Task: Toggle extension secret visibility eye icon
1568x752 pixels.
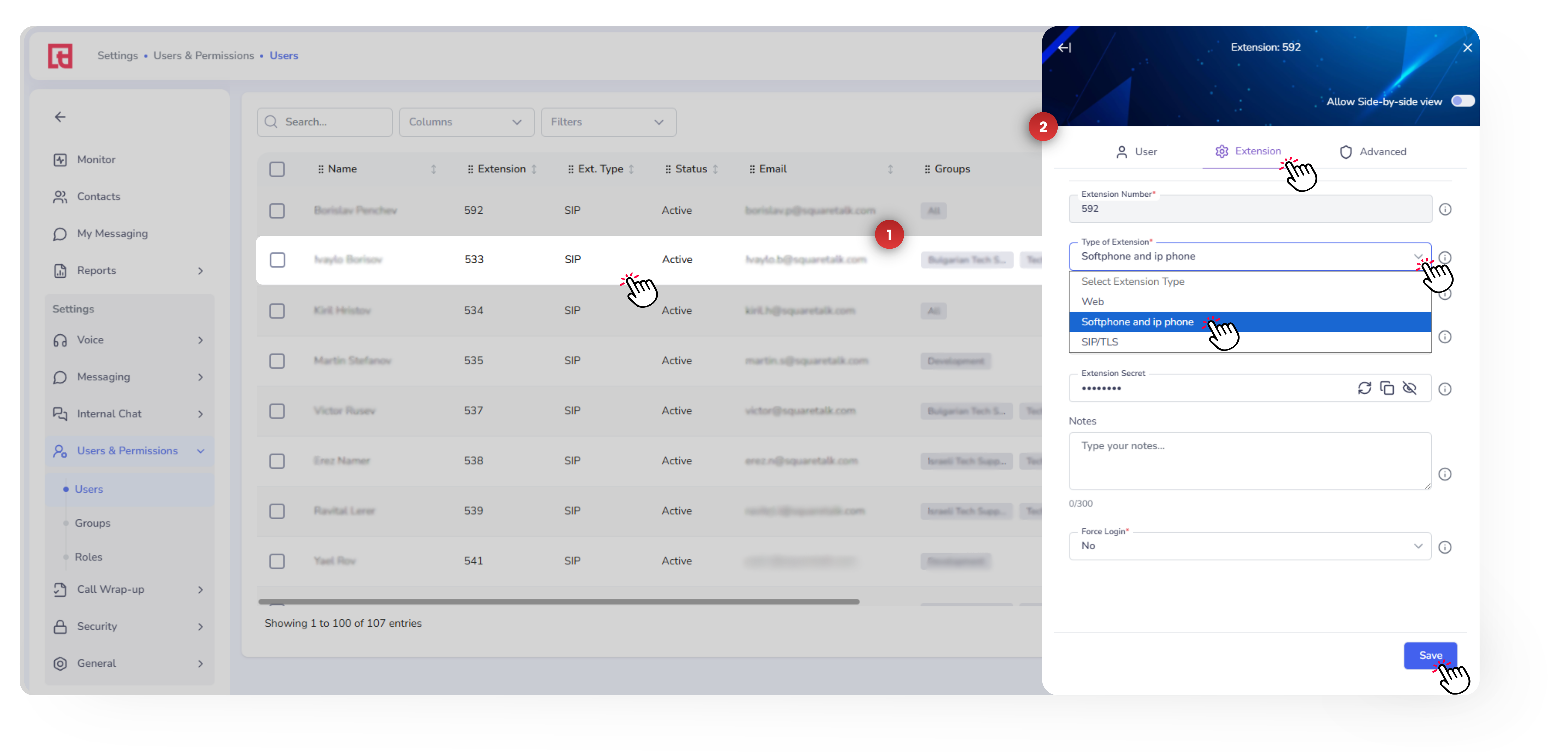Action: (x=1409, y=388)
